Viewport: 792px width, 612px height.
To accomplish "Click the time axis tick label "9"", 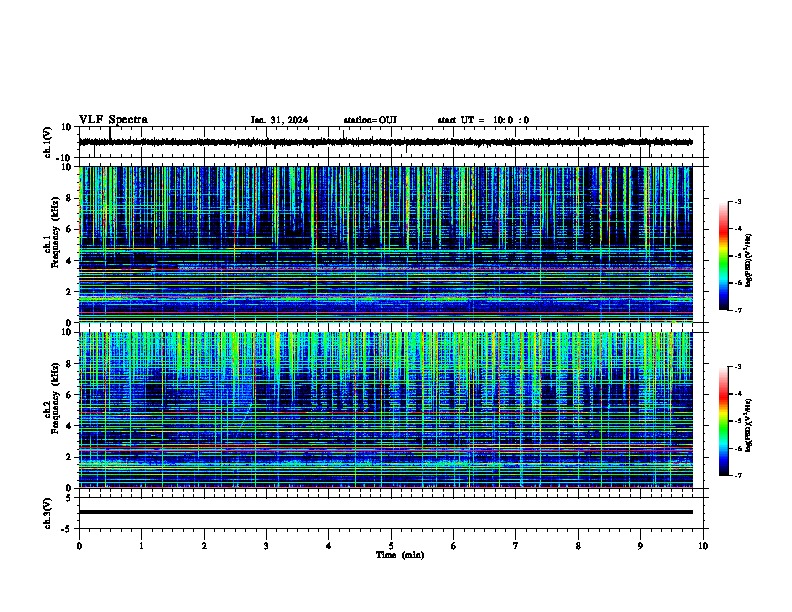I will (640, 546).
